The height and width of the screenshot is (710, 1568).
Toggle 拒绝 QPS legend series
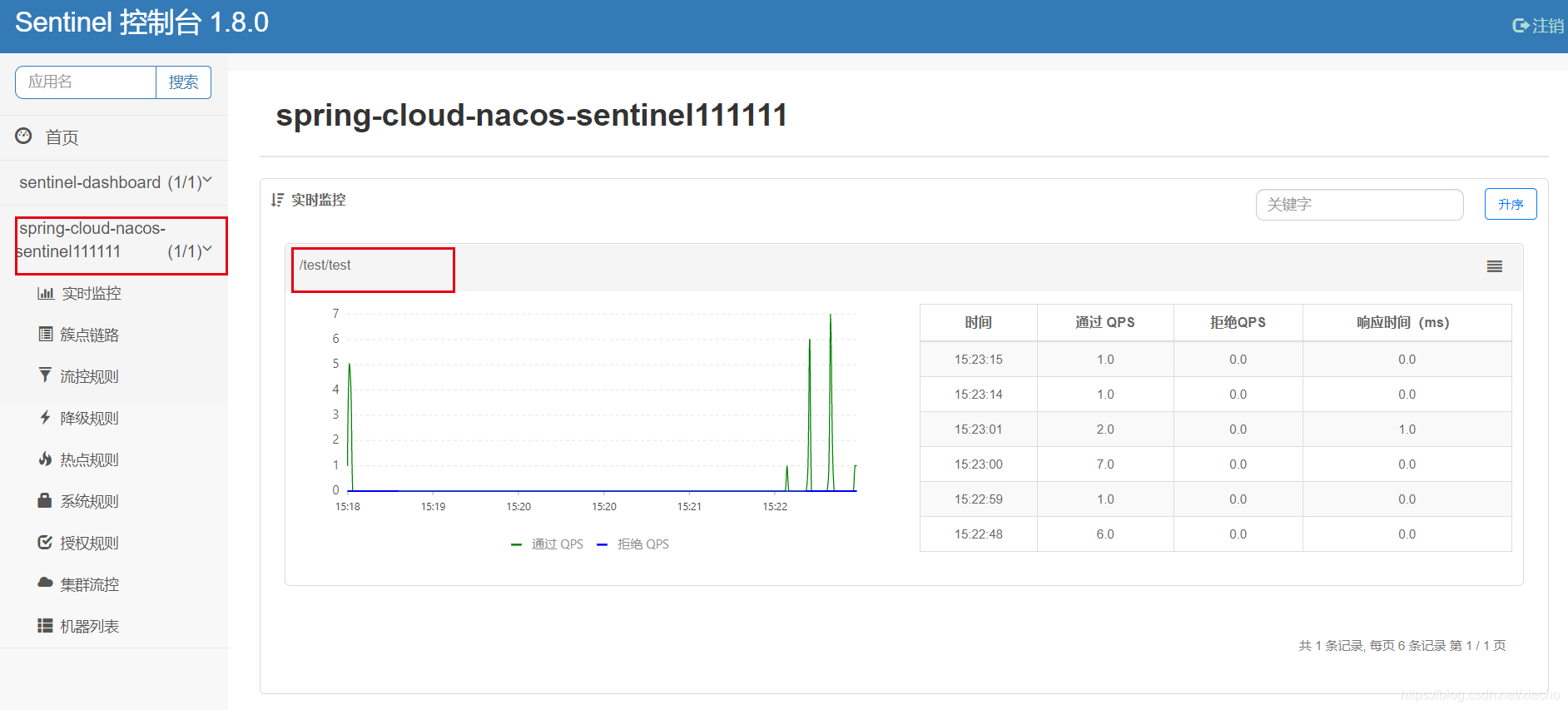coord(633,544)
